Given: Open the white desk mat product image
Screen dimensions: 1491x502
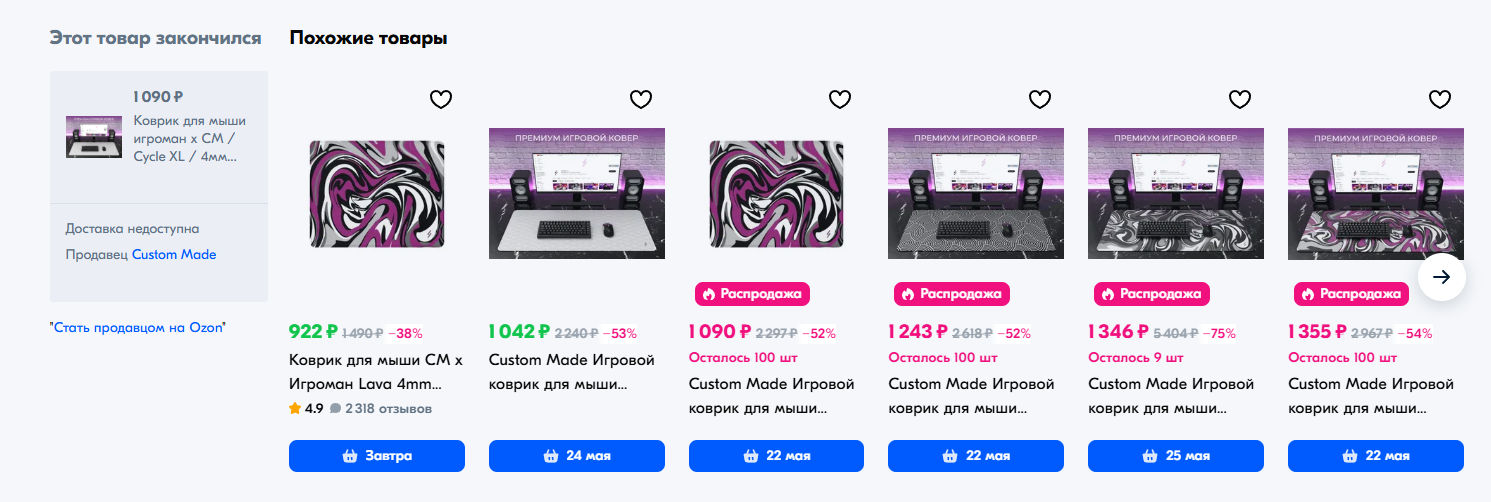Looking at the screenshot, I should pyautogui.click(x=577, y=194).
